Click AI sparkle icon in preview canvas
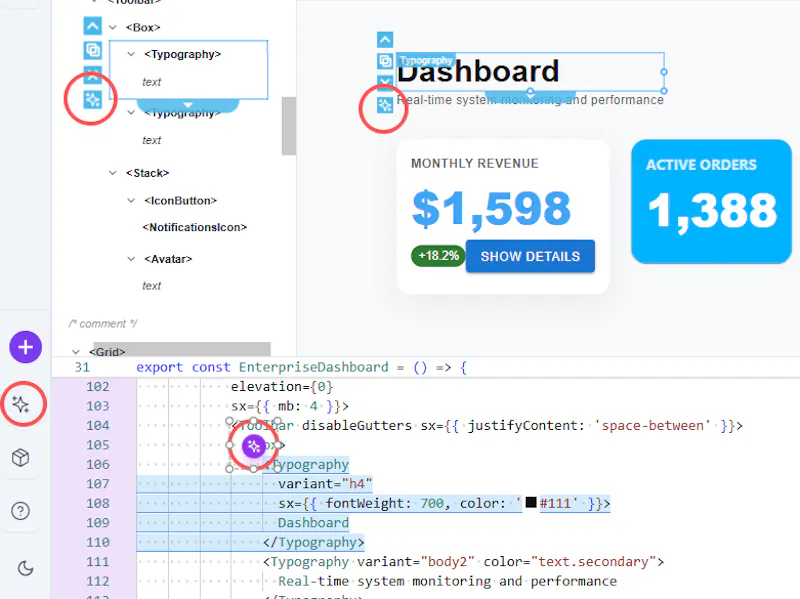The width and height of the screenshot is (800, 599). (385, 106)
